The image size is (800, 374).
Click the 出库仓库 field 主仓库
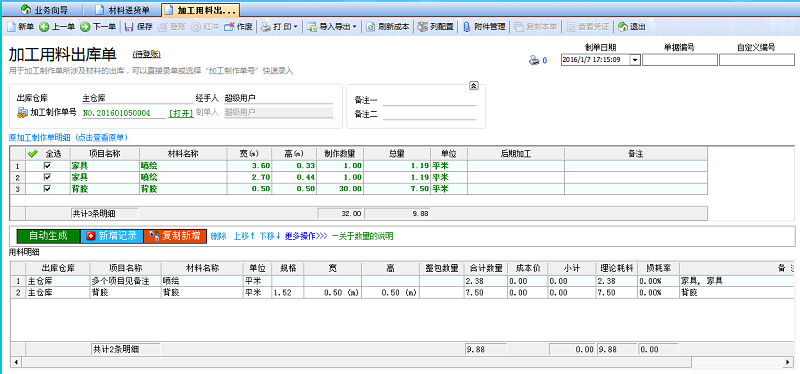tap(137, 98)
